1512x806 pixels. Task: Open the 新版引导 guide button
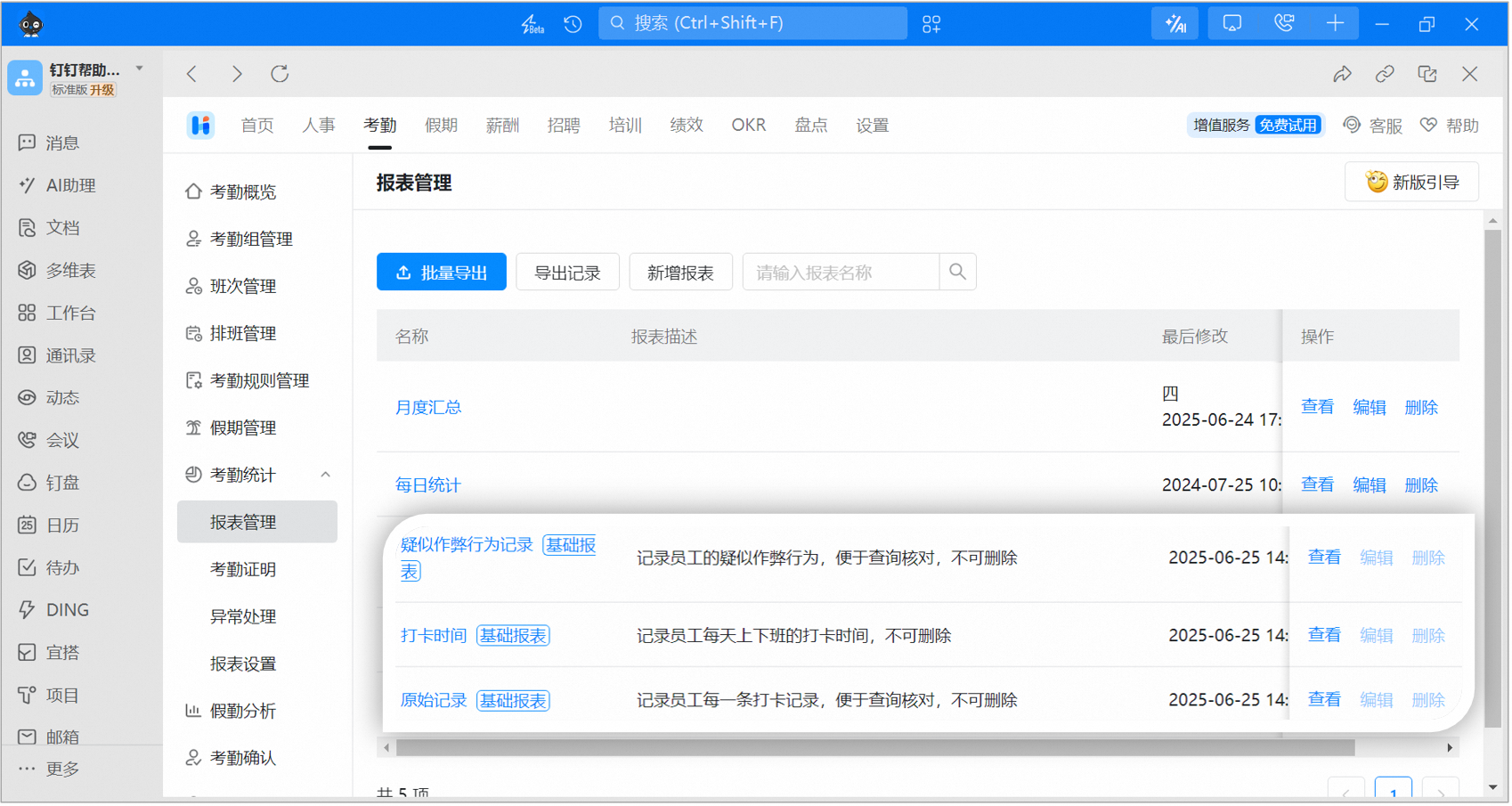[x=1412, y=183]
